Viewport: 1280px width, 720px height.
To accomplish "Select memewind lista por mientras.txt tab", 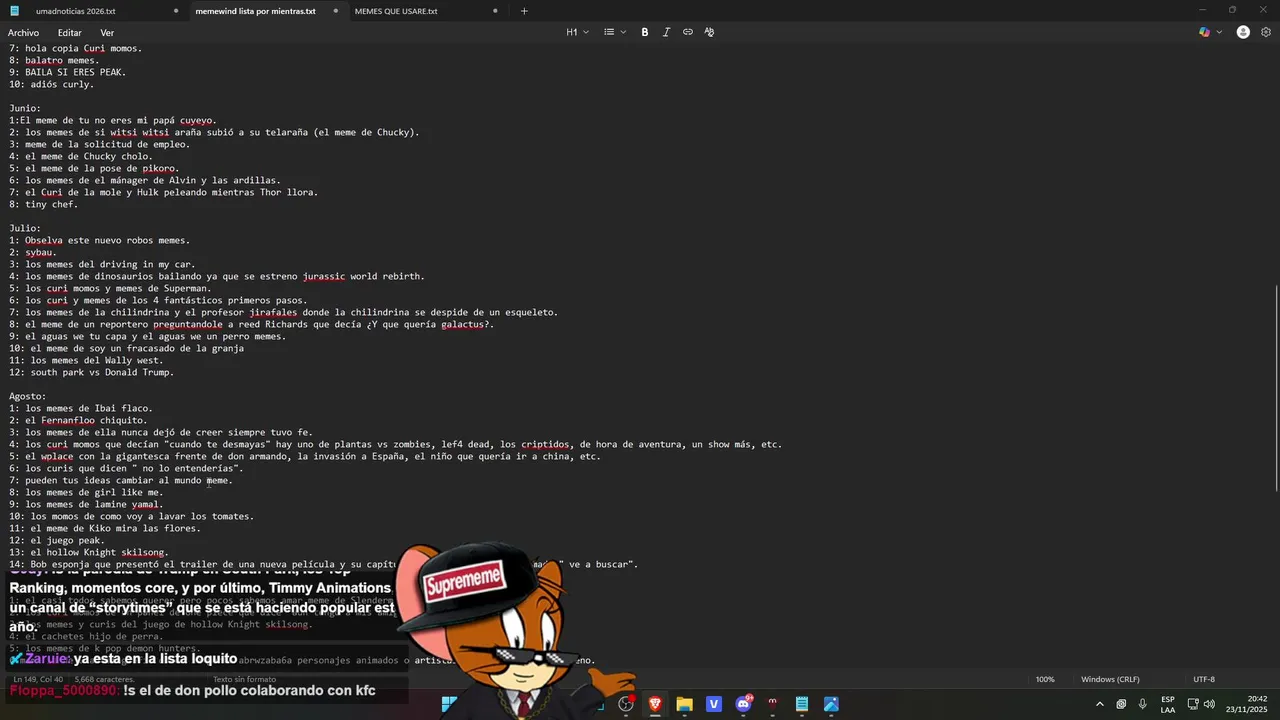I will (x=255, y=11).
